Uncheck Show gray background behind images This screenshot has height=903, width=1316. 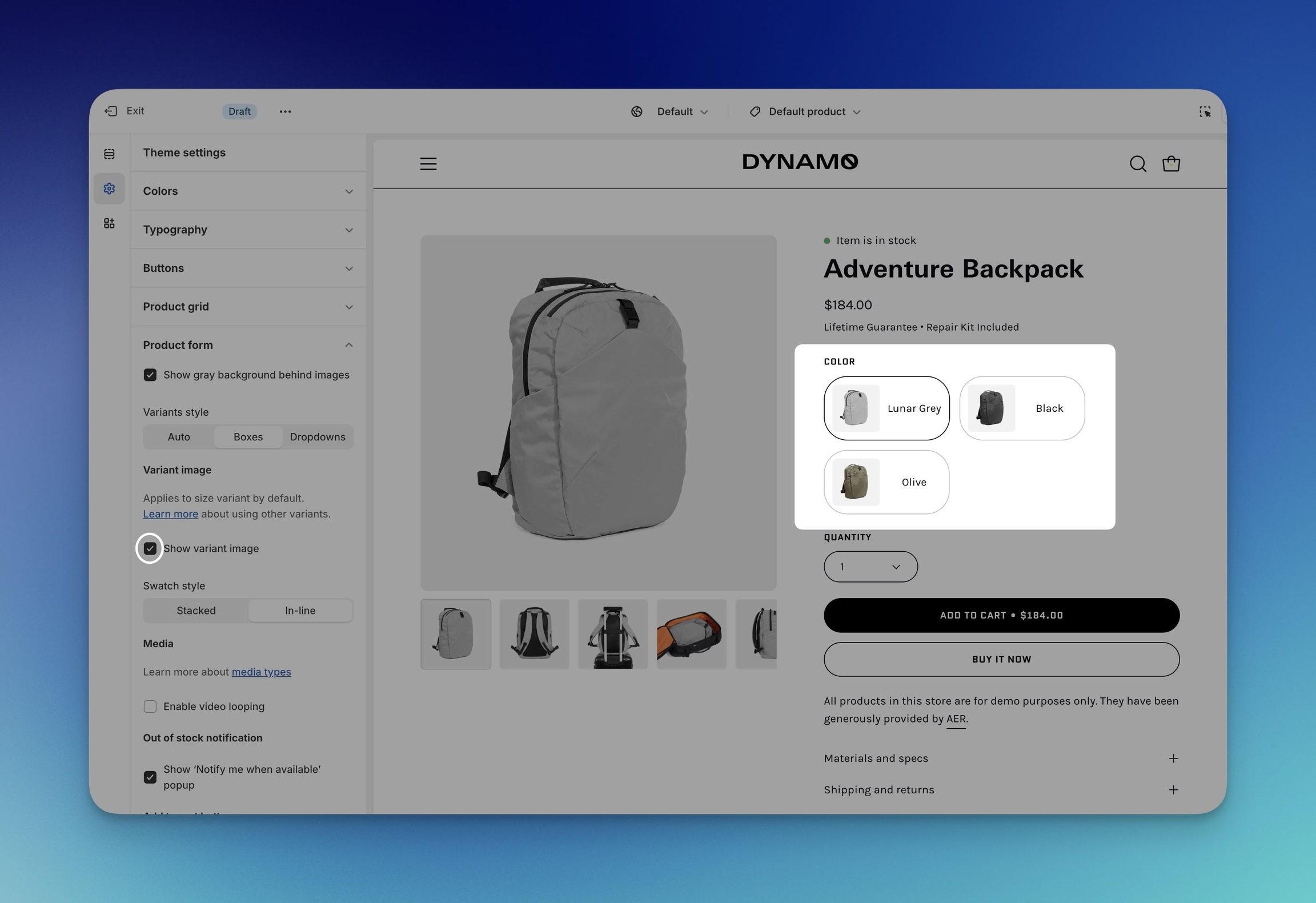[150, 375]
